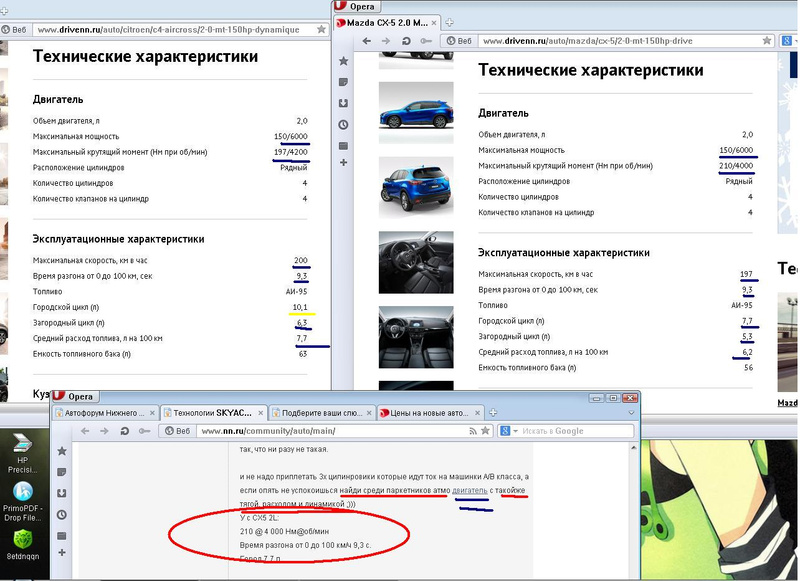Open blue Mazda rear-view thumbnail
The height and width of the screenshot is (581, 800).
(416, 187)
